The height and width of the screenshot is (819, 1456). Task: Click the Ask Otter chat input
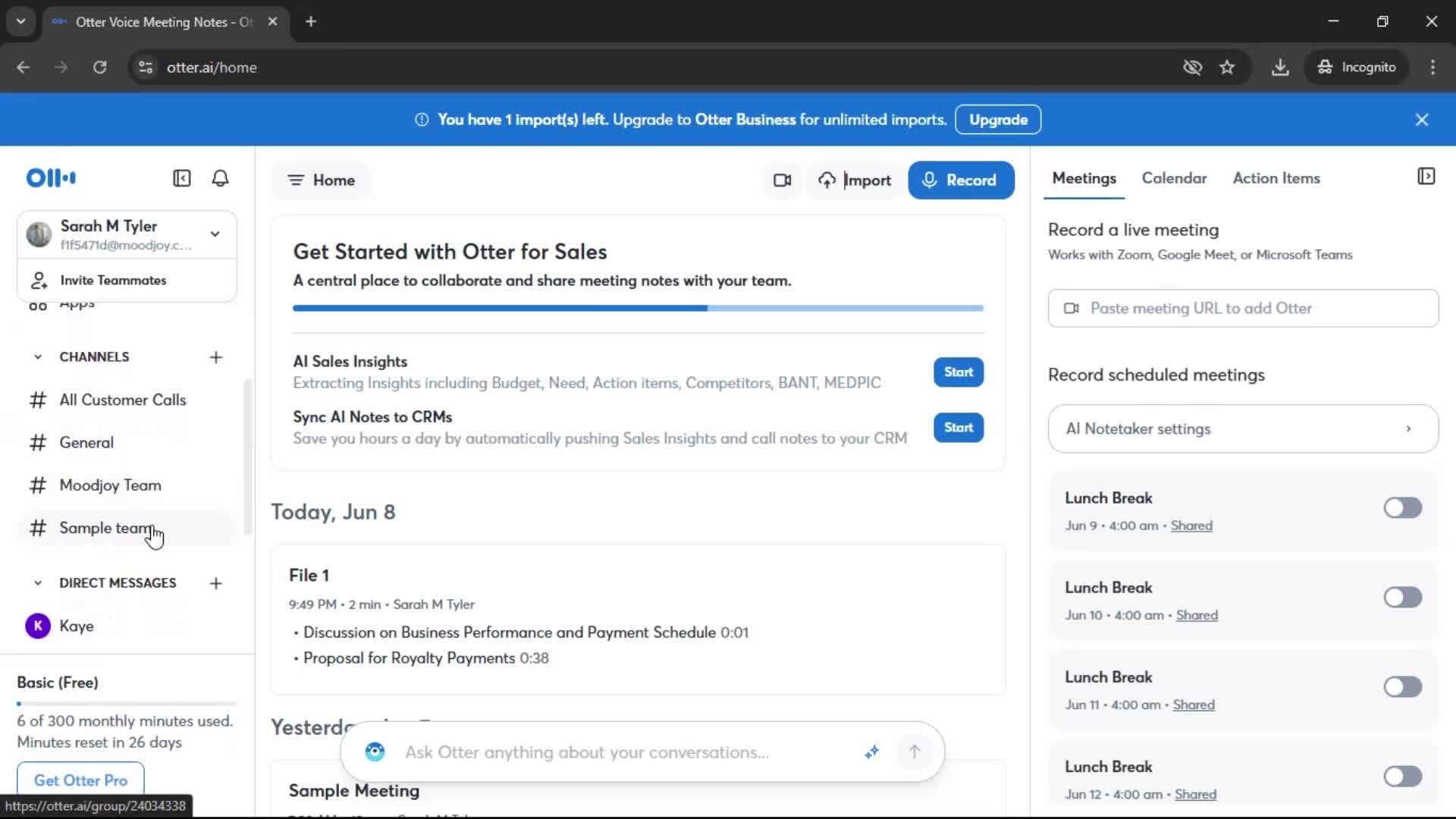(x=587, y=752)
